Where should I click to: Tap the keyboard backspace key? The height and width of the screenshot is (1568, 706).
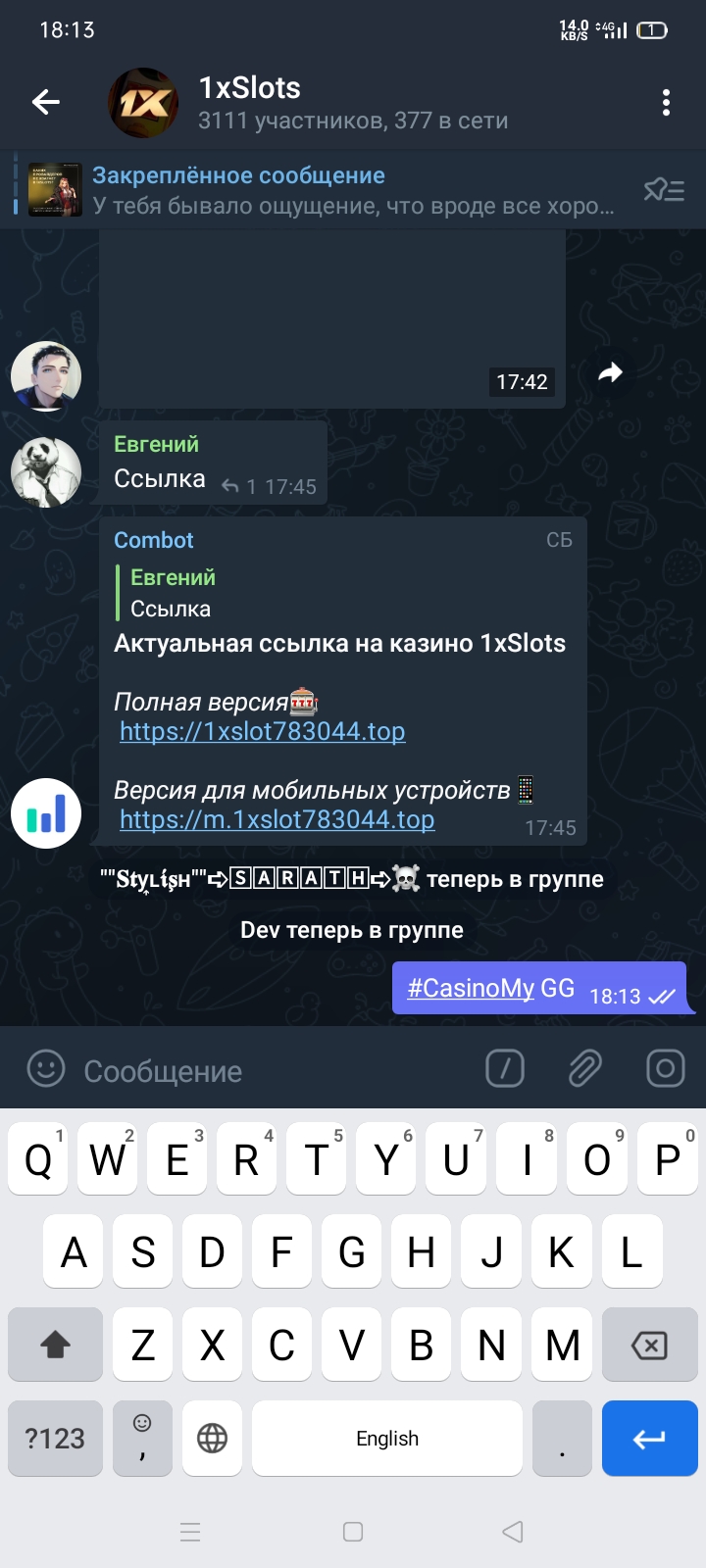pos(649,1345)
